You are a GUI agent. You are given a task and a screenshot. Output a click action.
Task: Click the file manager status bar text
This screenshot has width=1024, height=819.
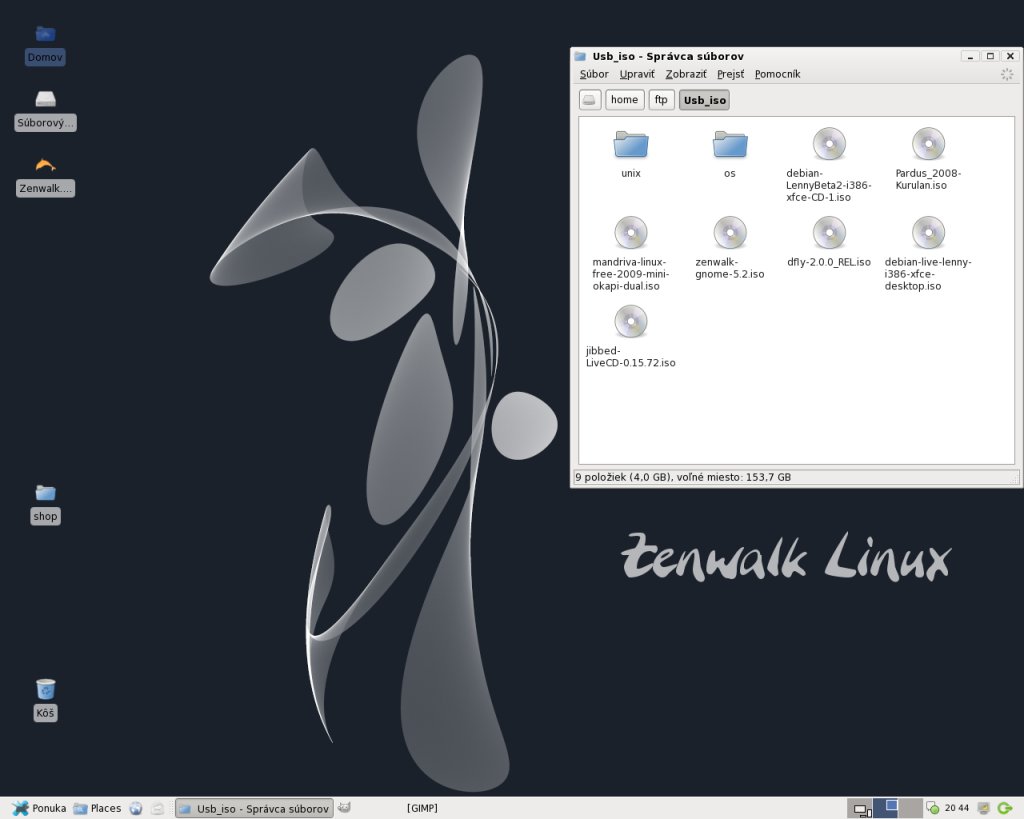(683, 477)
